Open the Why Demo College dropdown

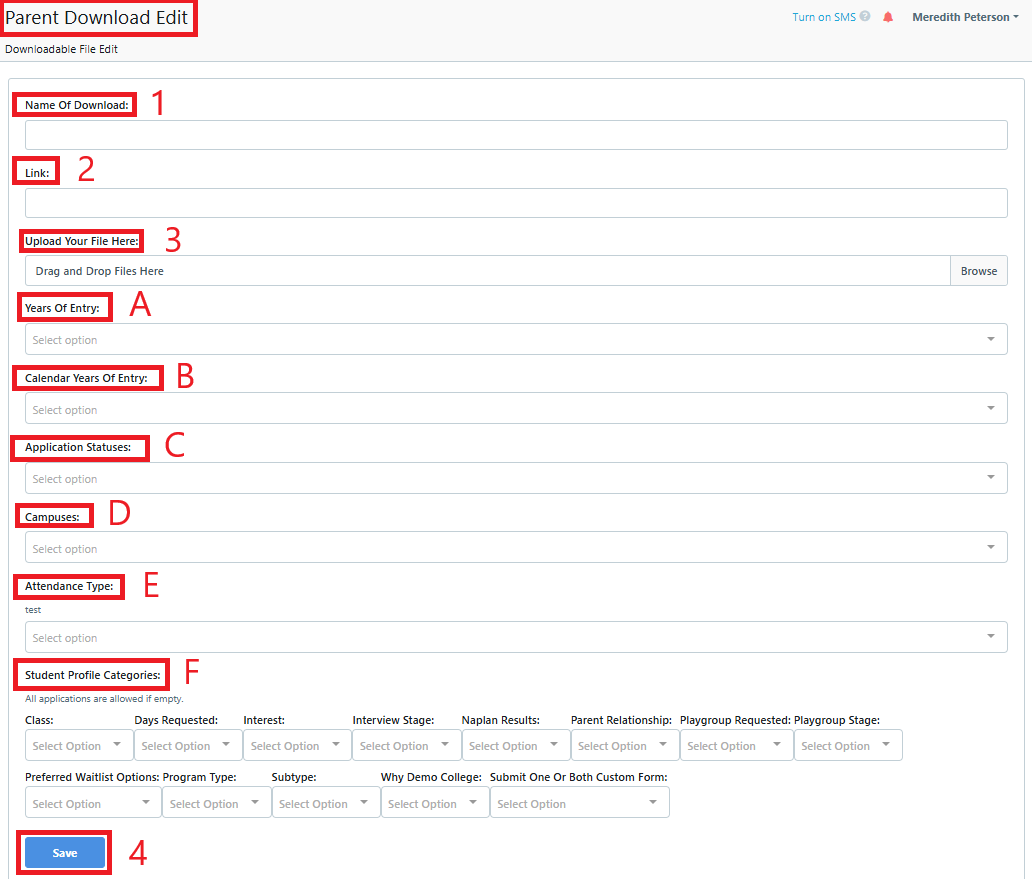pos(434,802)
